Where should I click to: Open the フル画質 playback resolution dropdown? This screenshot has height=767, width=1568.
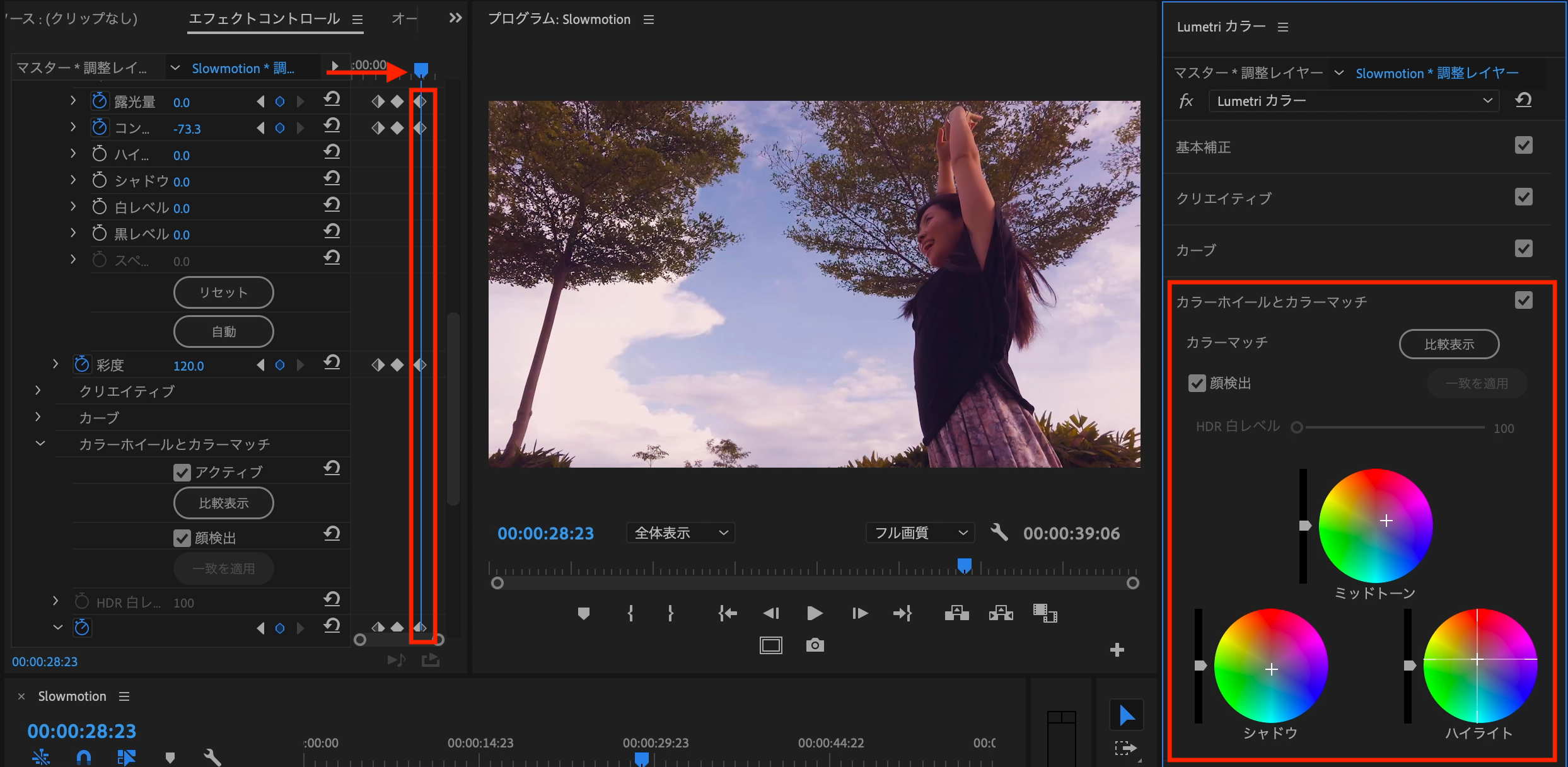[x=920, y=533]
